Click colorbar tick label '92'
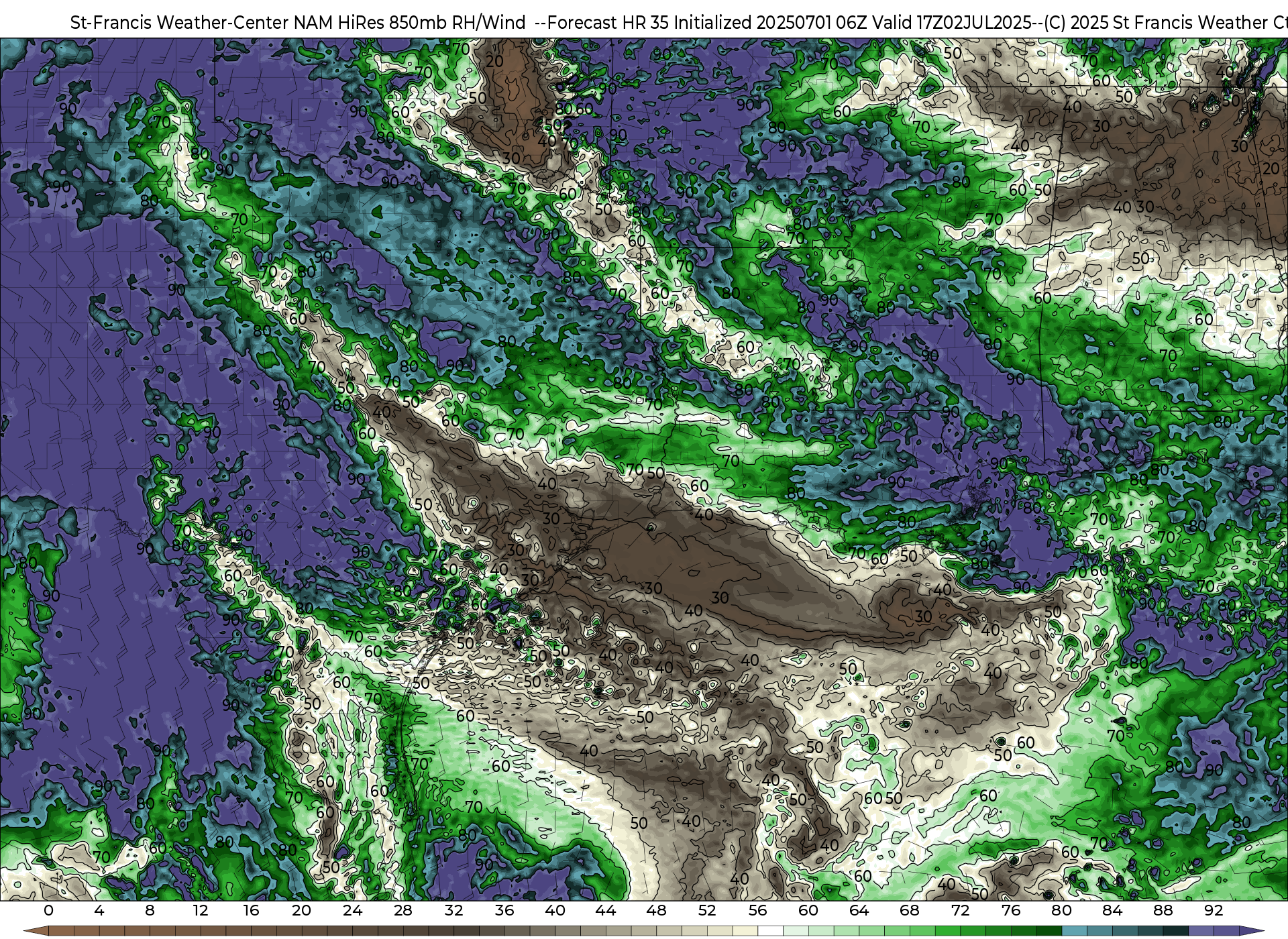 pos(1214,910)
